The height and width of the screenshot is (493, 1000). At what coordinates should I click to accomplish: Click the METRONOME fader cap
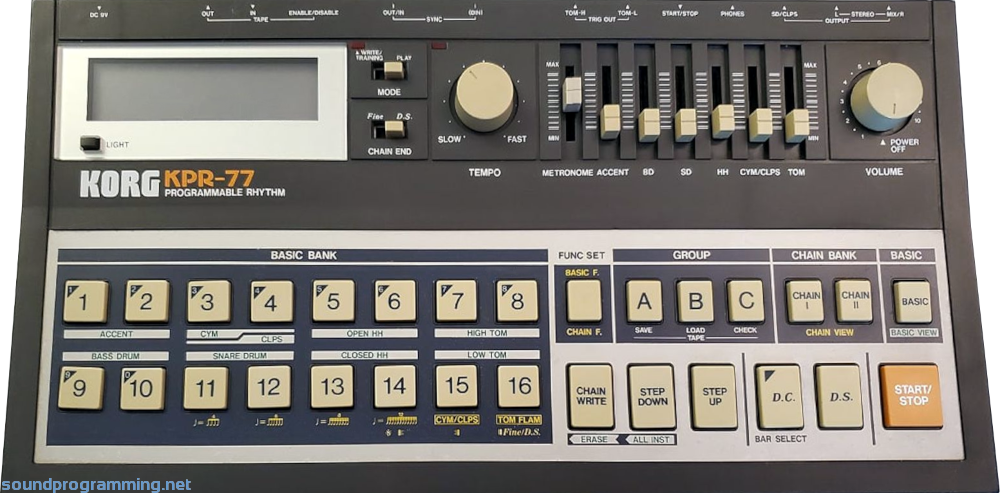[x=571, y=94]
